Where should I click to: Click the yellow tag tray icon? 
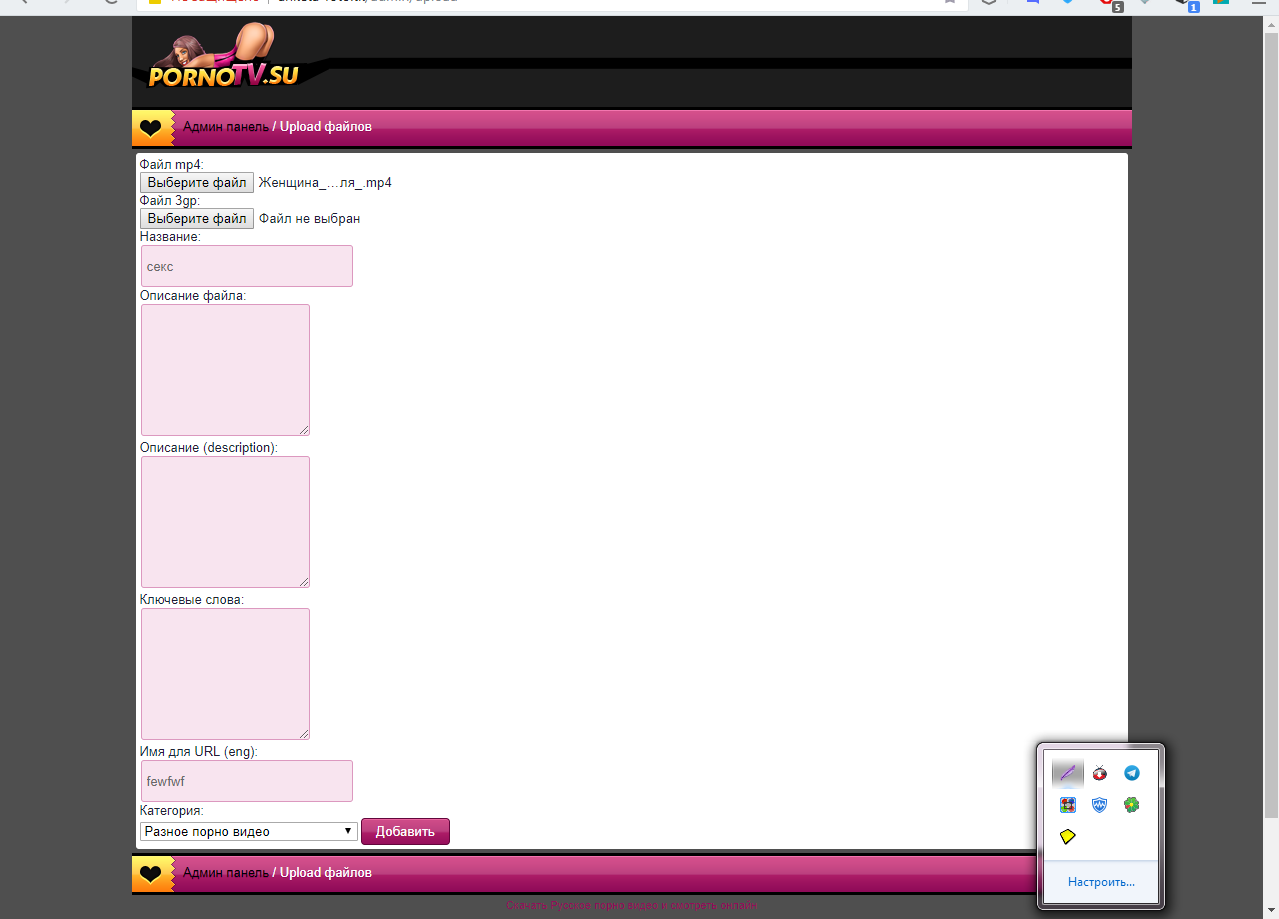1067,837
